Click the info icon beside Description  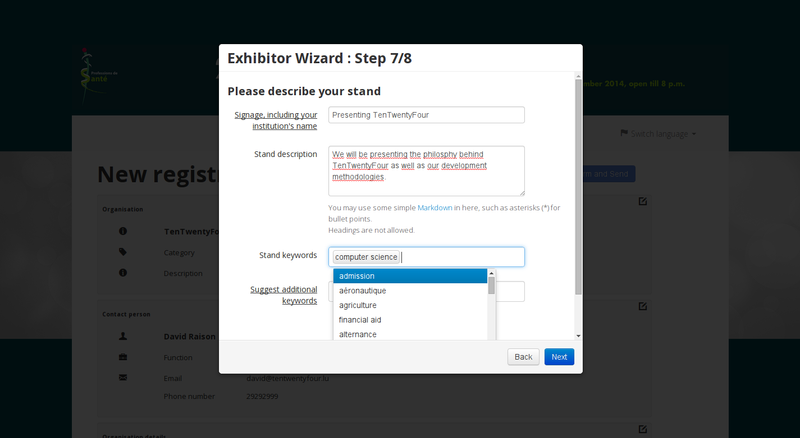pyautogui.click(x=123, y=273)
